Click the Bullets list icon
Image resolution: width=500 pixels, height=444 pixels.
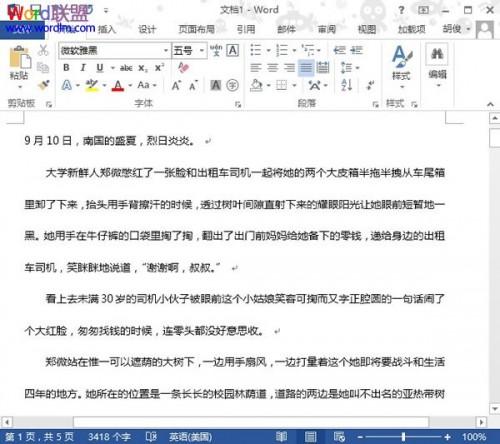tap(256, 50)
